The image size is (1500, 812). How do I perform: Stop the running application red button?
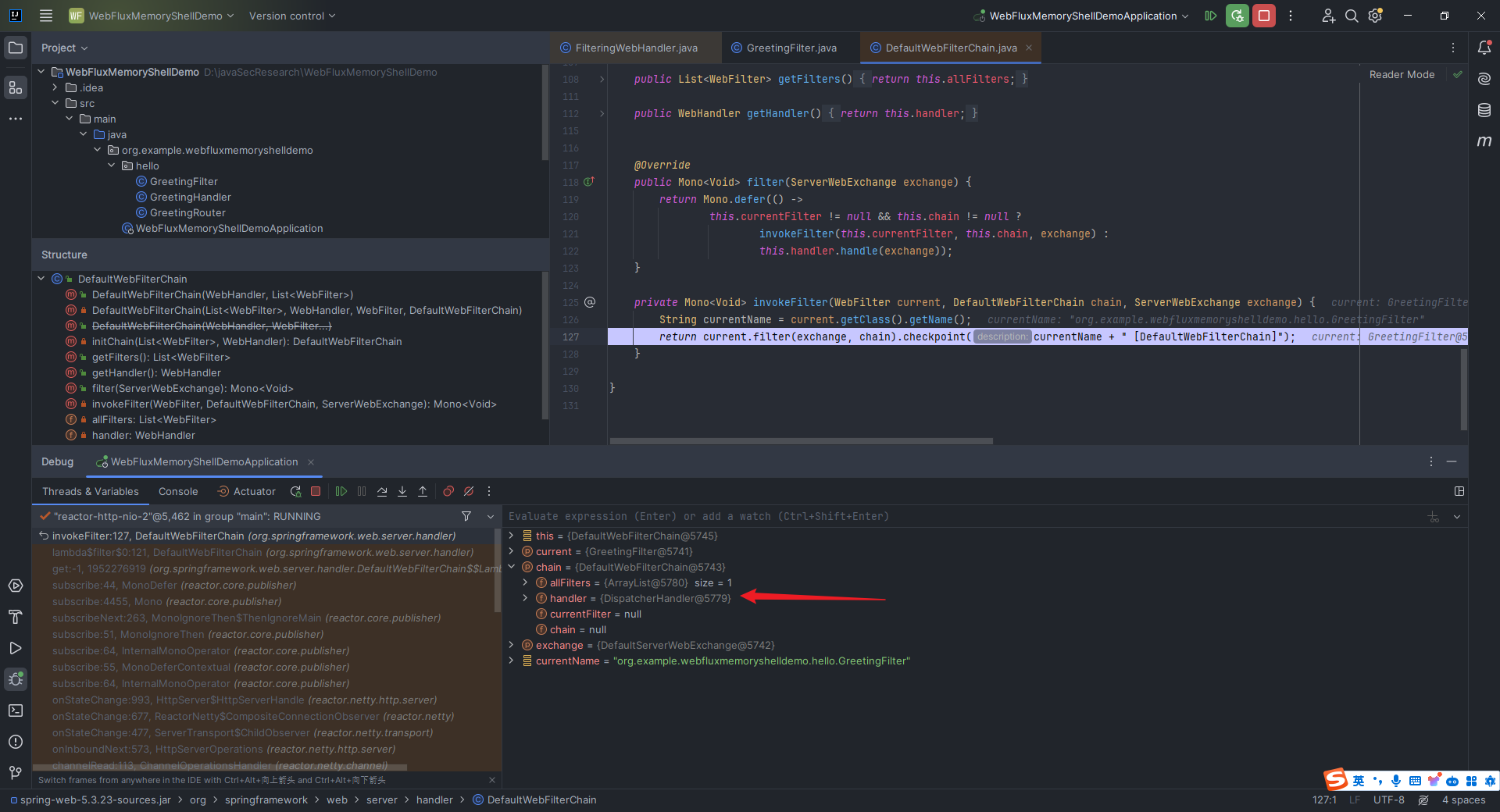(x=1263, y=16)
